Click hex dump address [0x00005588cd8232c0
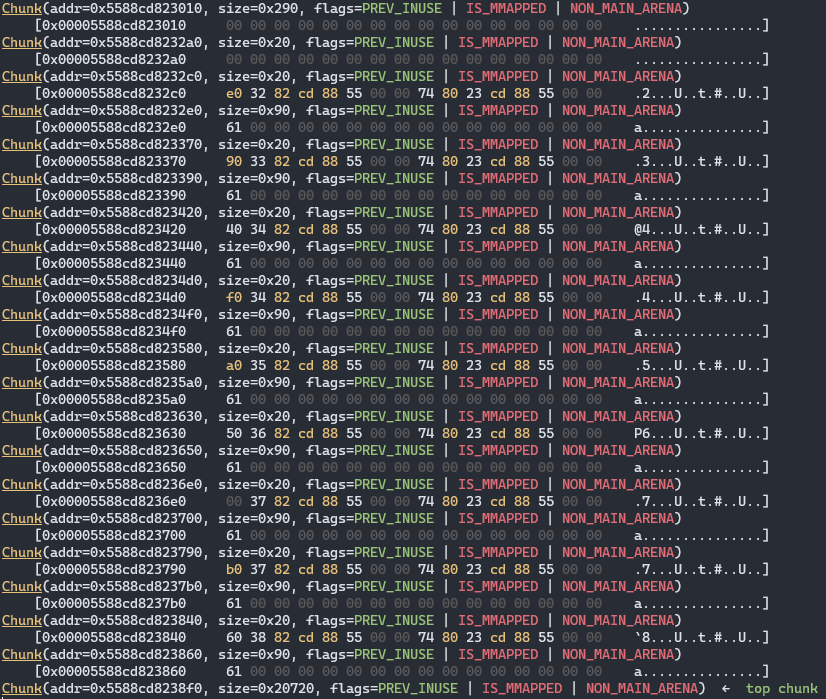The height and width of the screenshot is (699, 826). (110, 93)
